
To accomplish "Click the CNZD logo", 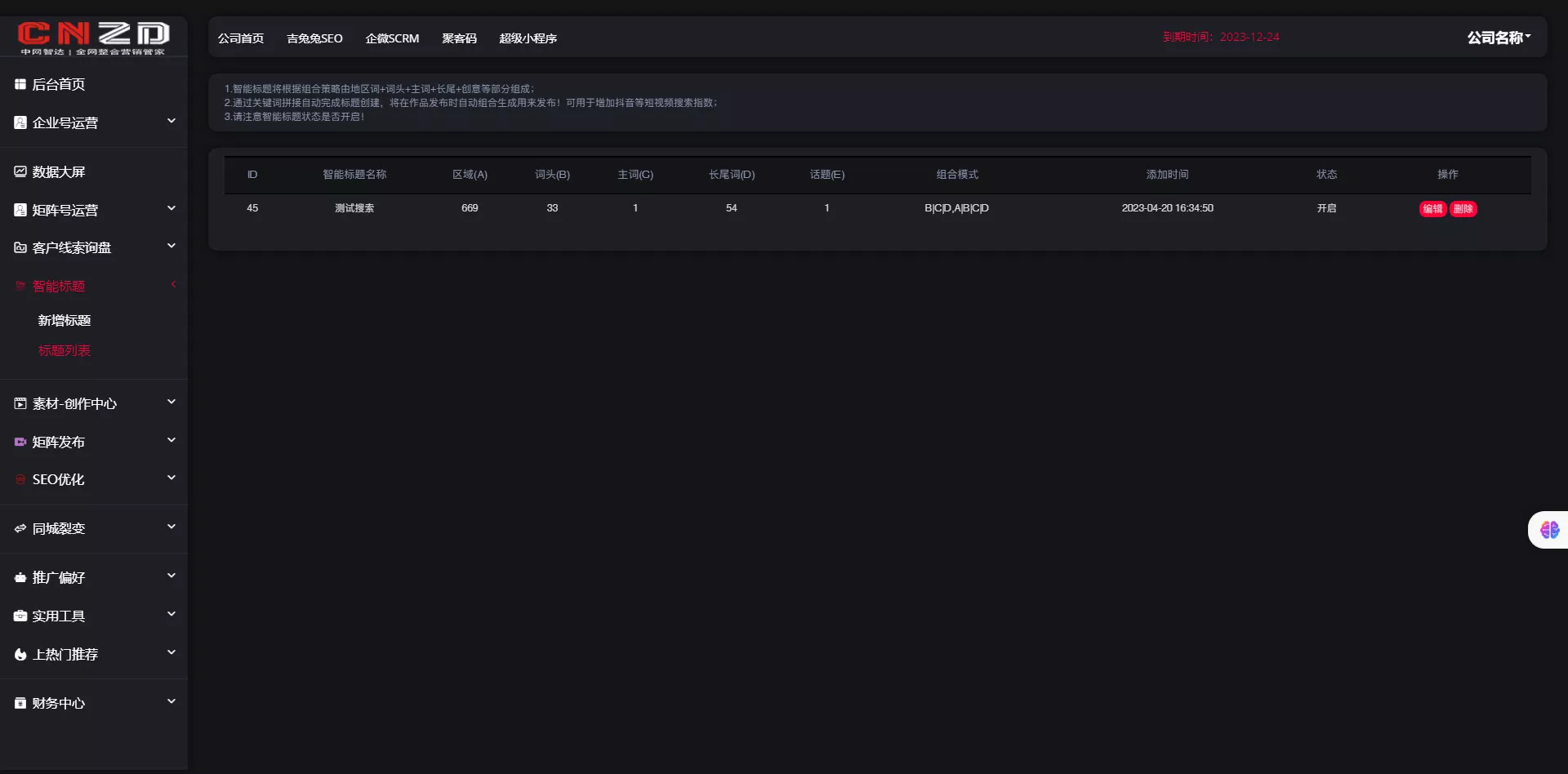I will click(93, 37).
